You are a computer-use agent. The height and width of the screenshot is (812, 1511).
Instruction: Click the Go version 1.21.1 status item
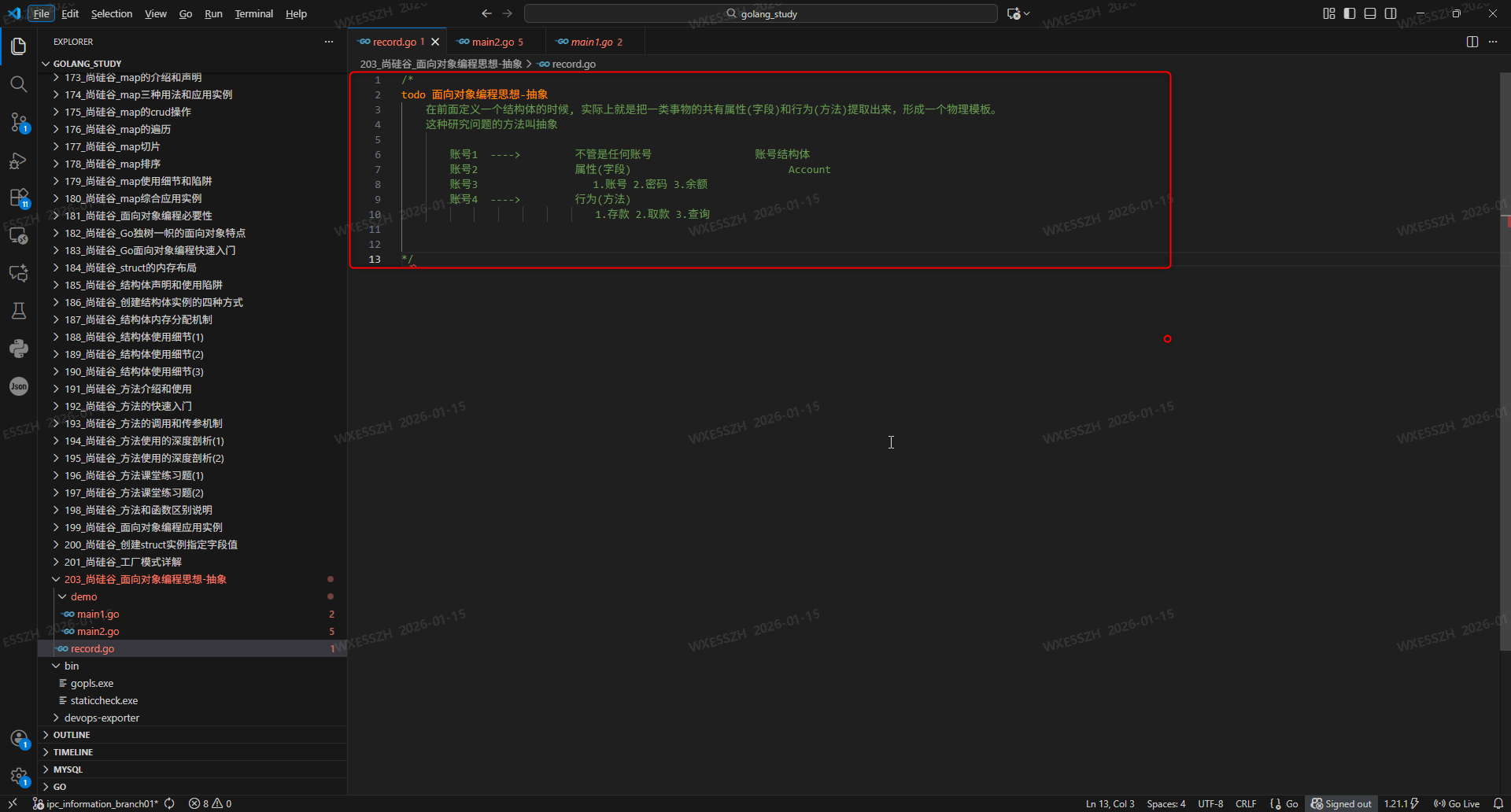pos(1401,803)
